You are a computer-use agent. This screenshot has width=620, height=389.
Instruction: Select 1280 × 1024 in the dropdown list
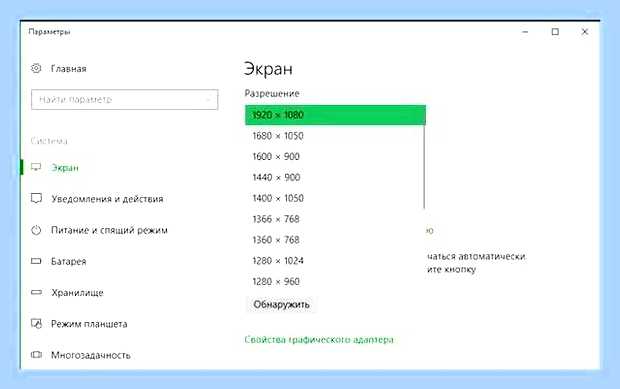click(335, 261)
